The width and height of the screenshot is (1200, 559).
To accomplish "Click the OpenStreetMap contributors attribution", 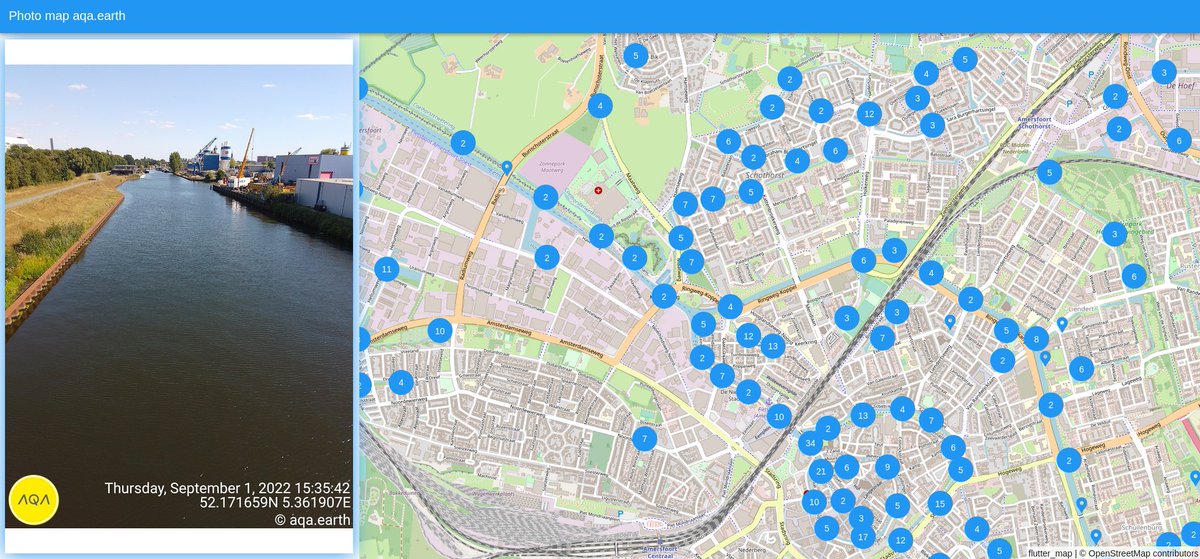I will tap(1138, 552).
